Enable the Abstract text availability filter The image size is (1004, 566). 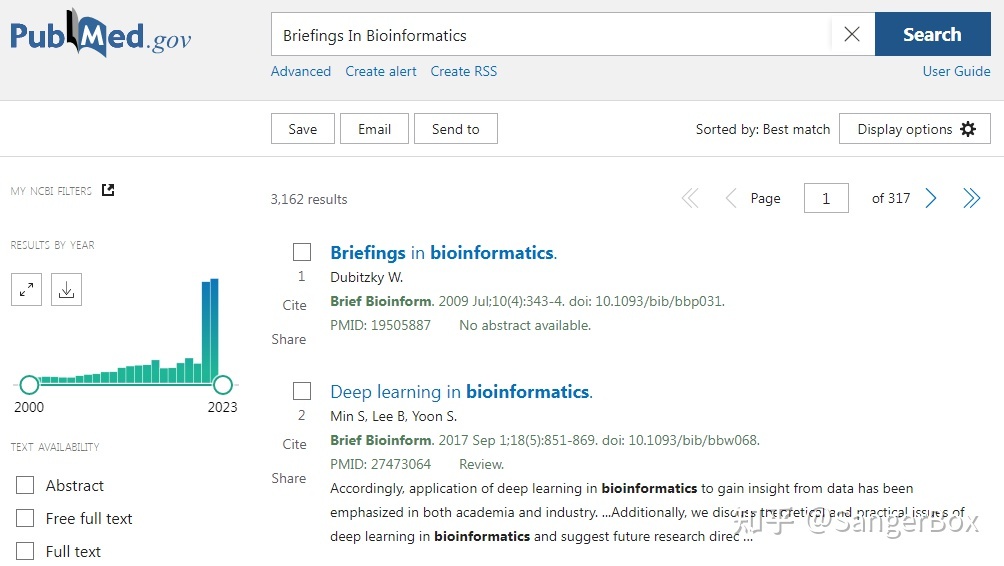click(x=25, y=485)
